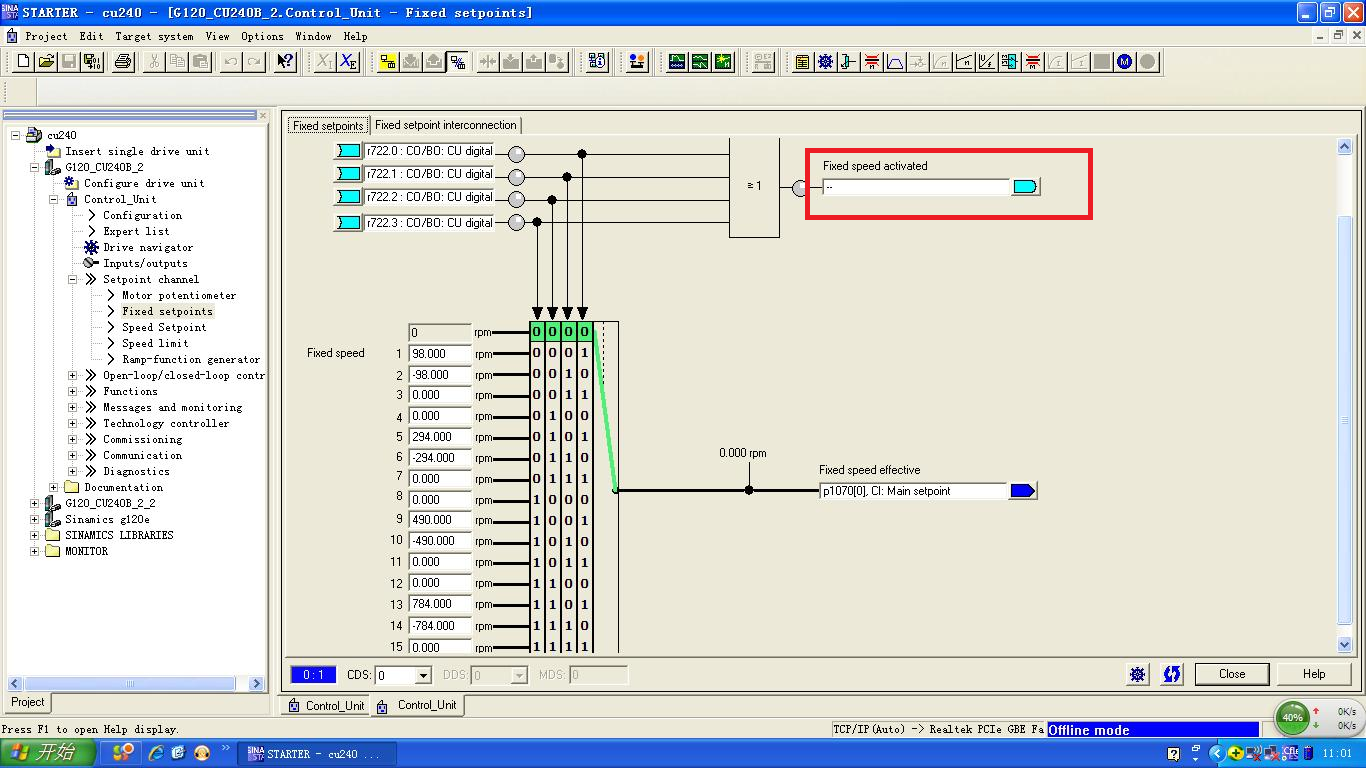This screenshot has width=1366, height=768.
Task: Click the blue gear drive navigator toolbar icon
Action: (825, 62)
